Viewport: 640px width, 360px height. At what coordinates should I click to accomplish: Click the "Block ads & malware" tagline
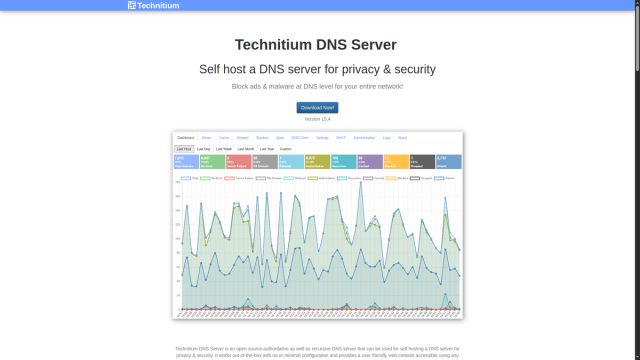317,87
